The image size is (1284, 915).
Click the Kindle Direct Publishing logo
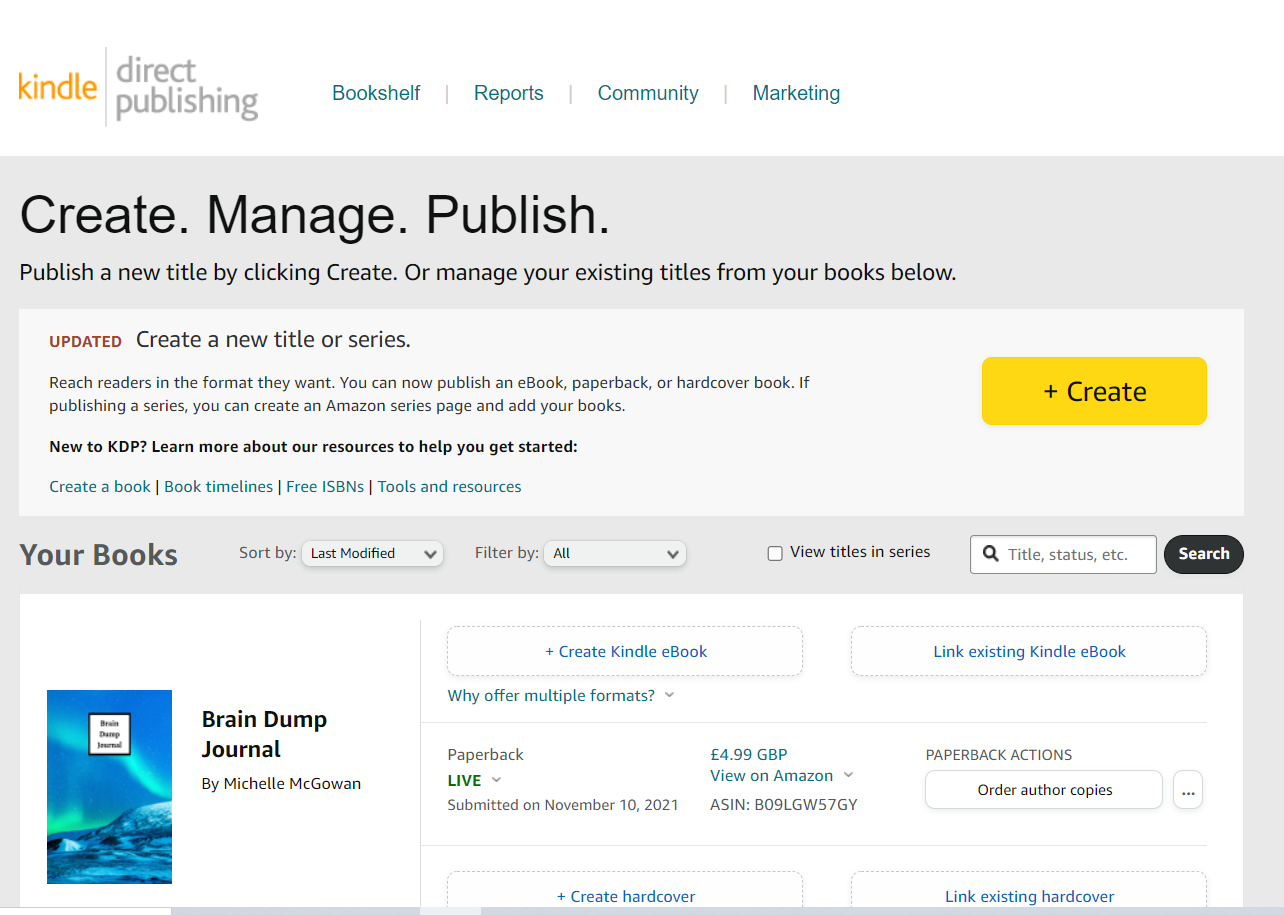(x=138, y=87)
